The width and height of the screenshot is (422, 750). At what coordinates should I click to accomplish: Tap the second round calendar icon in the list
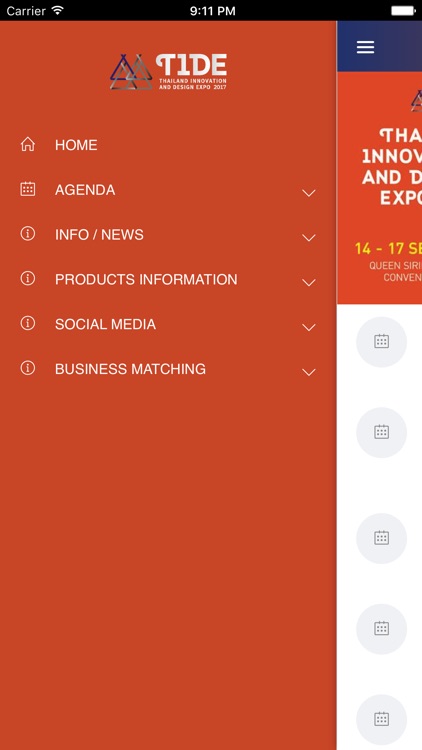(x=381, y=432)
